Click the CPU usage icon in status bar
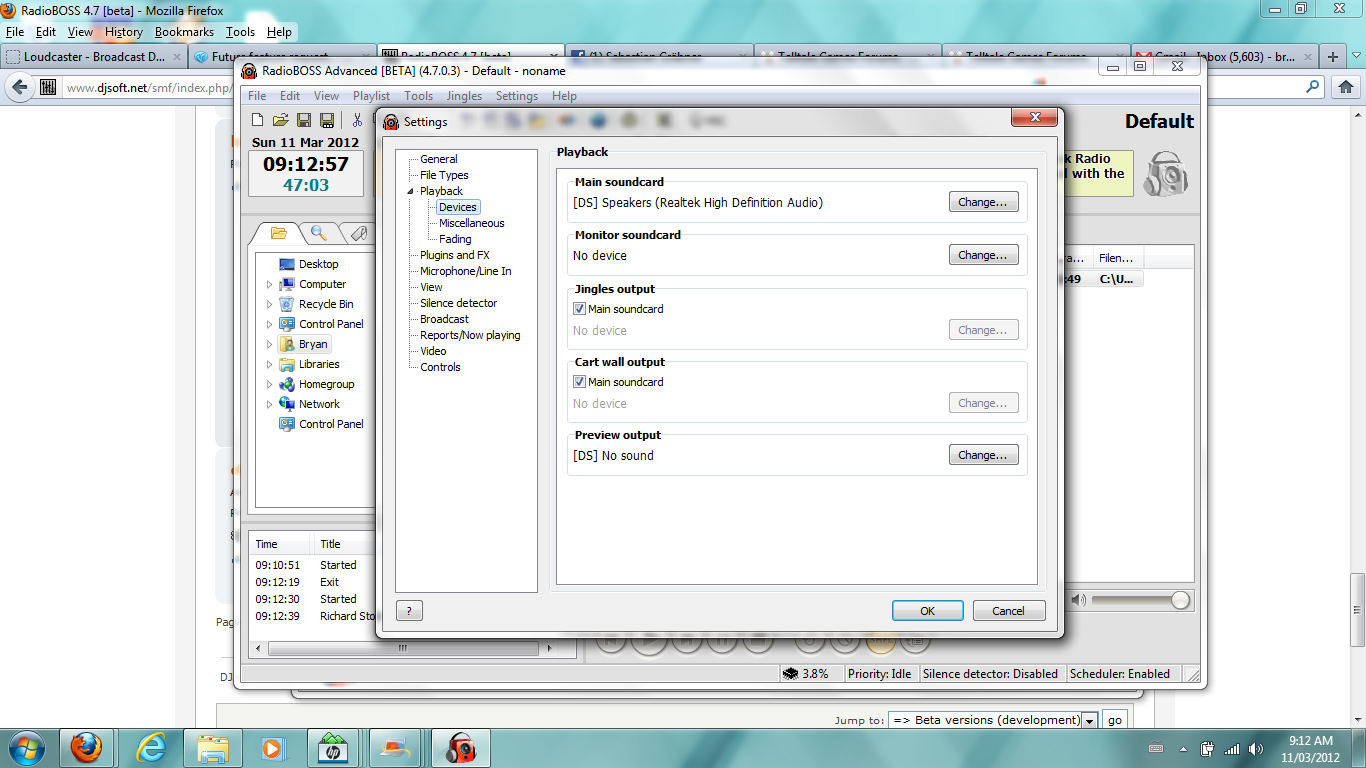Screen dimensions: 1366x768 pos(790,674)
